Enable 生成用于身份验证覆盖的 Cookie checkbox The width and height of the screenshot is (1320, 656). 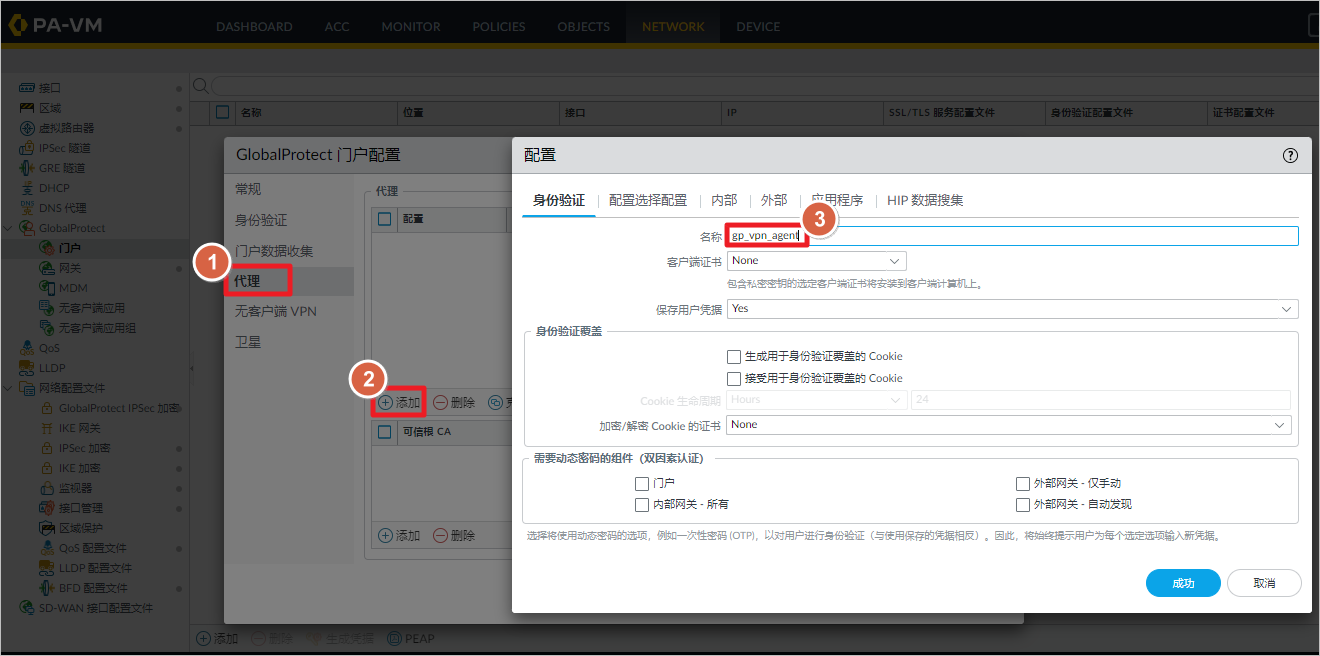coord(734,356)
